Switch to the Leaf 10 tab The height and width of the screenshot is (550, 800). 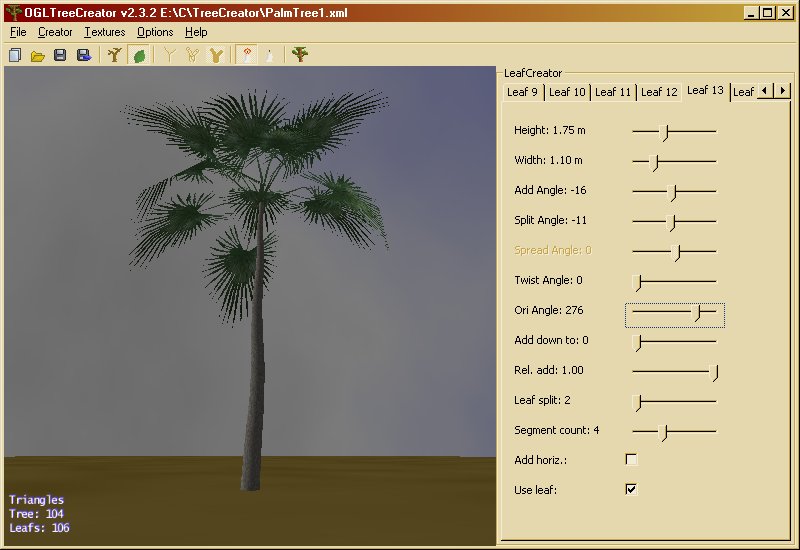click(x=567, y=92)
